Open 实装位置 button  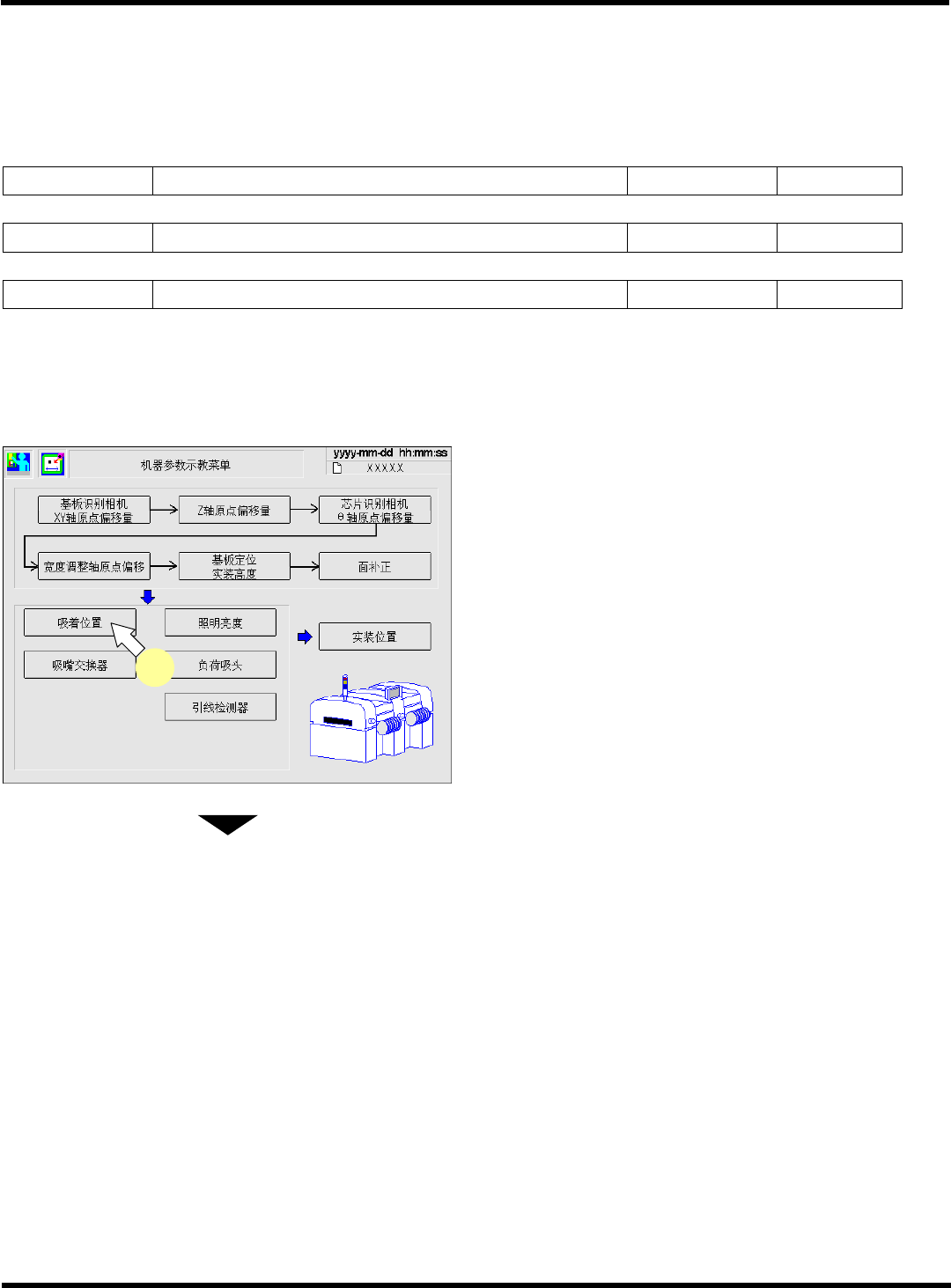[x=374, y=637]
